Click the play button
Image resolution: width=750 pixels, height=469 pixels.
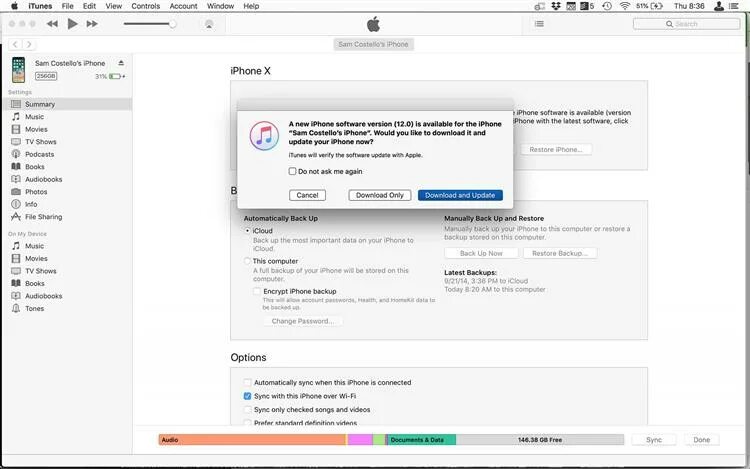coord(72,23)
